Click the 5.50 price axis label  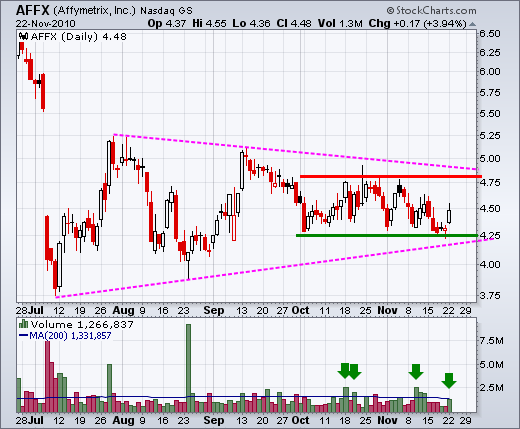click(490, 113)
